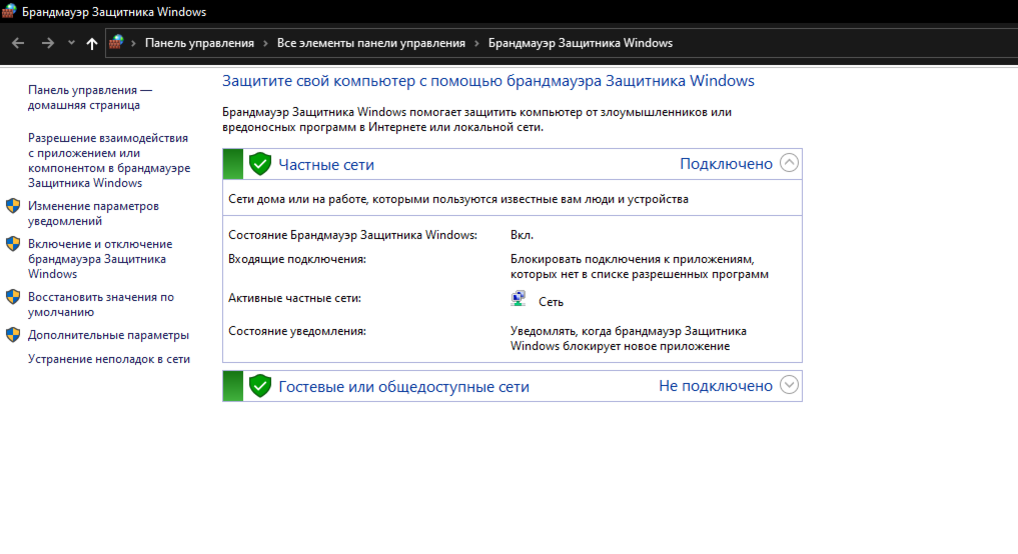Click shield icon beside 'Включение и отключение'
Viewport: 1018px width, 554px height.
coord(13,244)
